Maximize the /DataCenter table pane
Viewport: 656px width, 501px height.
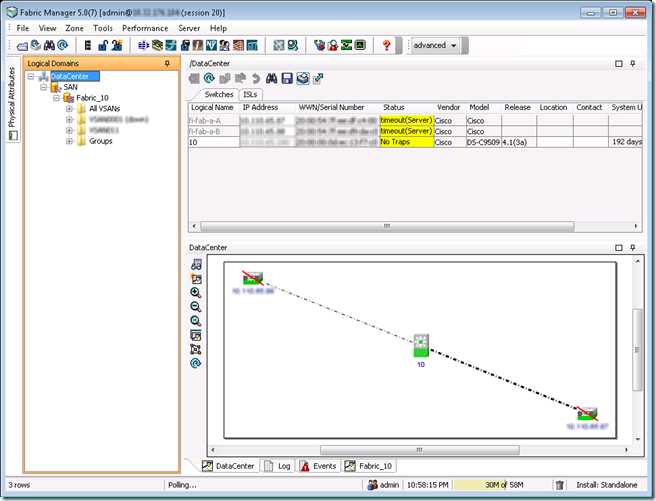619,64
